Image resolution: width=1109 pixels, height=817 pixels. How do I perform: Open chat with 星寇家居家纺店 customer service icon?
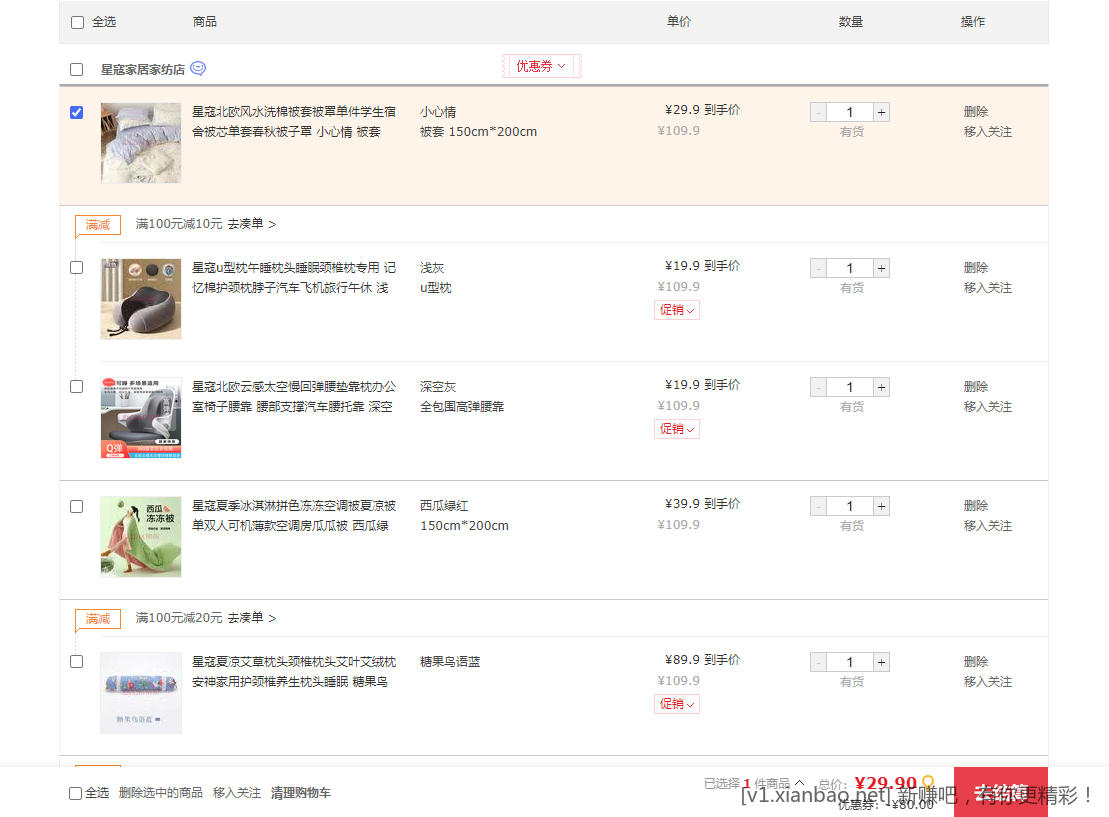point(198,68)
